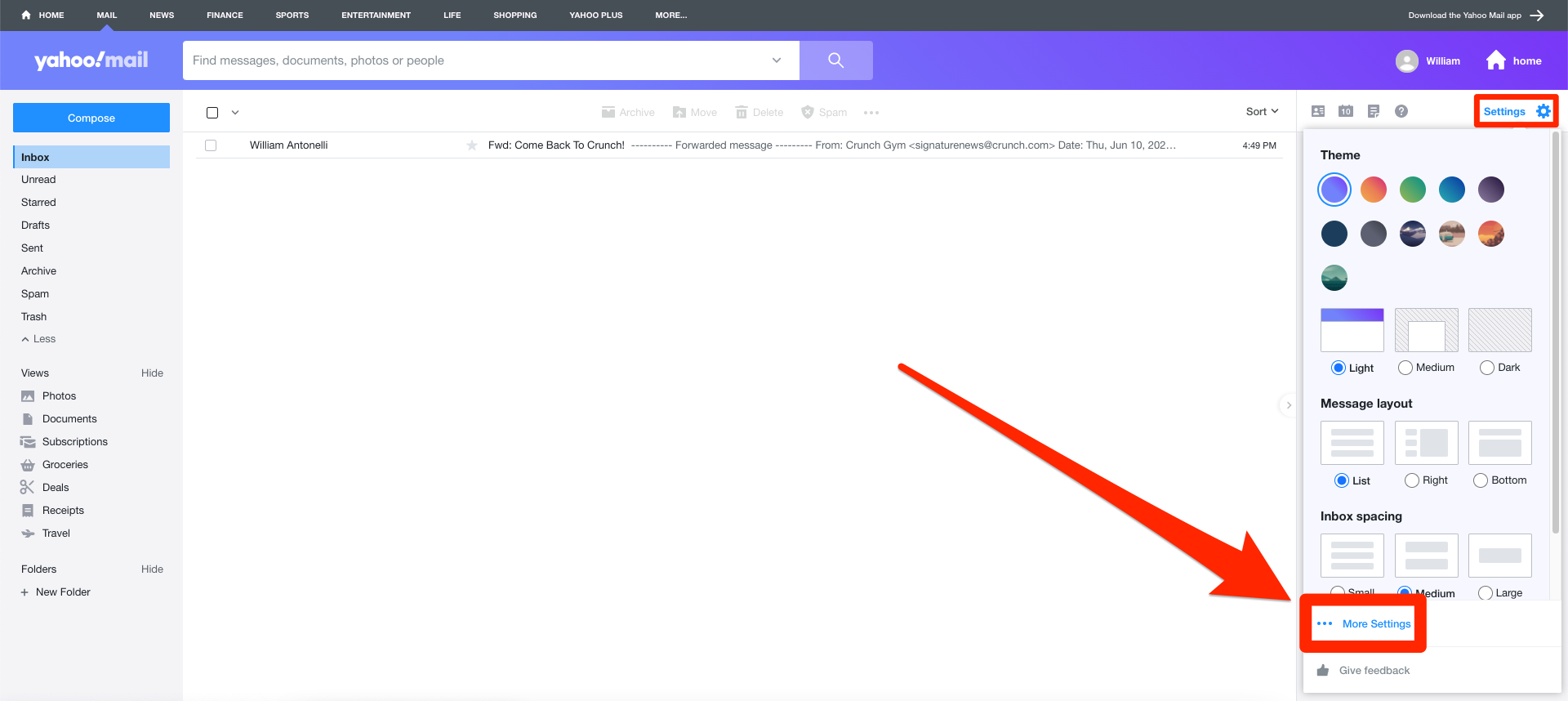This screenshot has height=701, width=1568.
Task: Go to NEWS in top navigation
Action: 162,16
